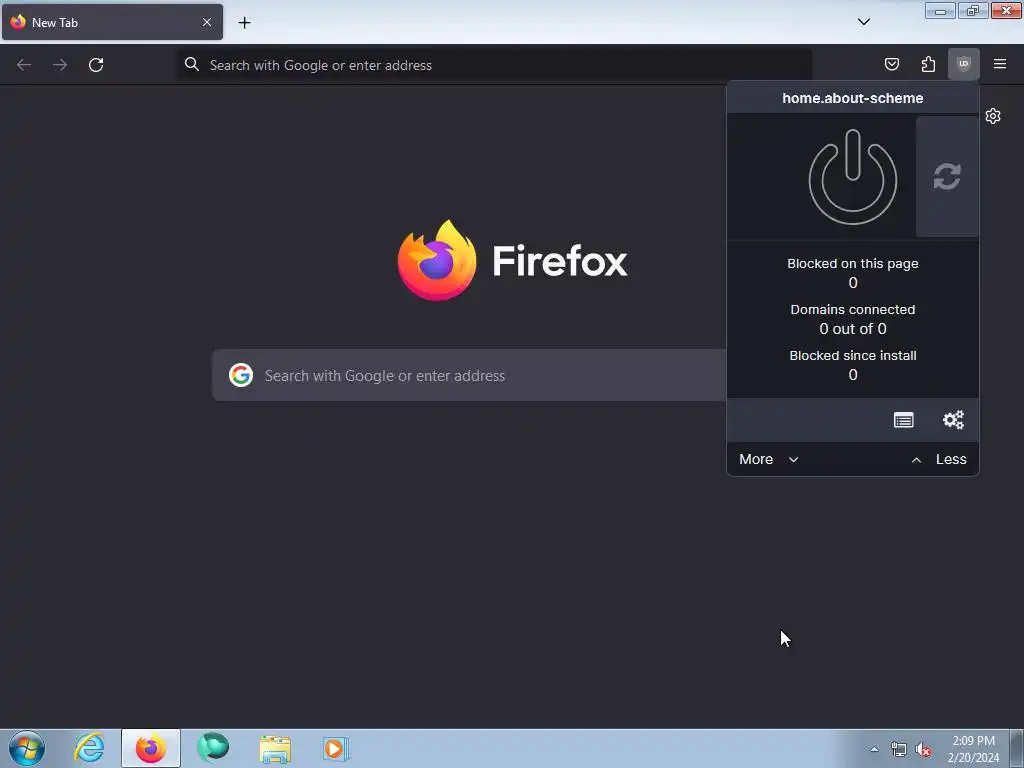Open uBlock dashboard gears icon
This screenshot has height=768, width=1024.
click(x=953, y=420)
